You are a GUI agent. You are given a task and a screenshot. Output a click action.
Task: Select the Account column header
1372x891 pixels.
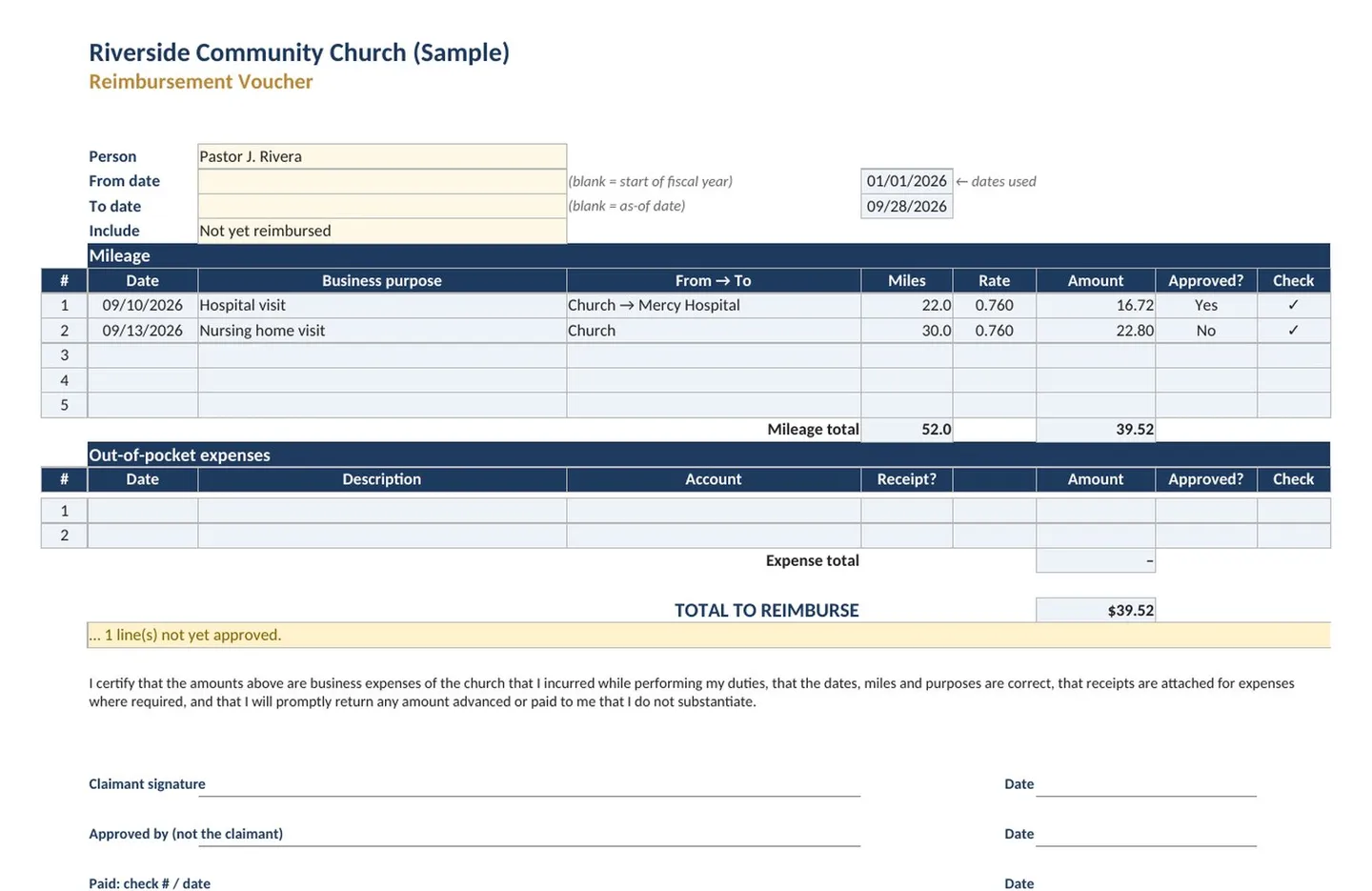pyautogui.click(x=714, y=479)
